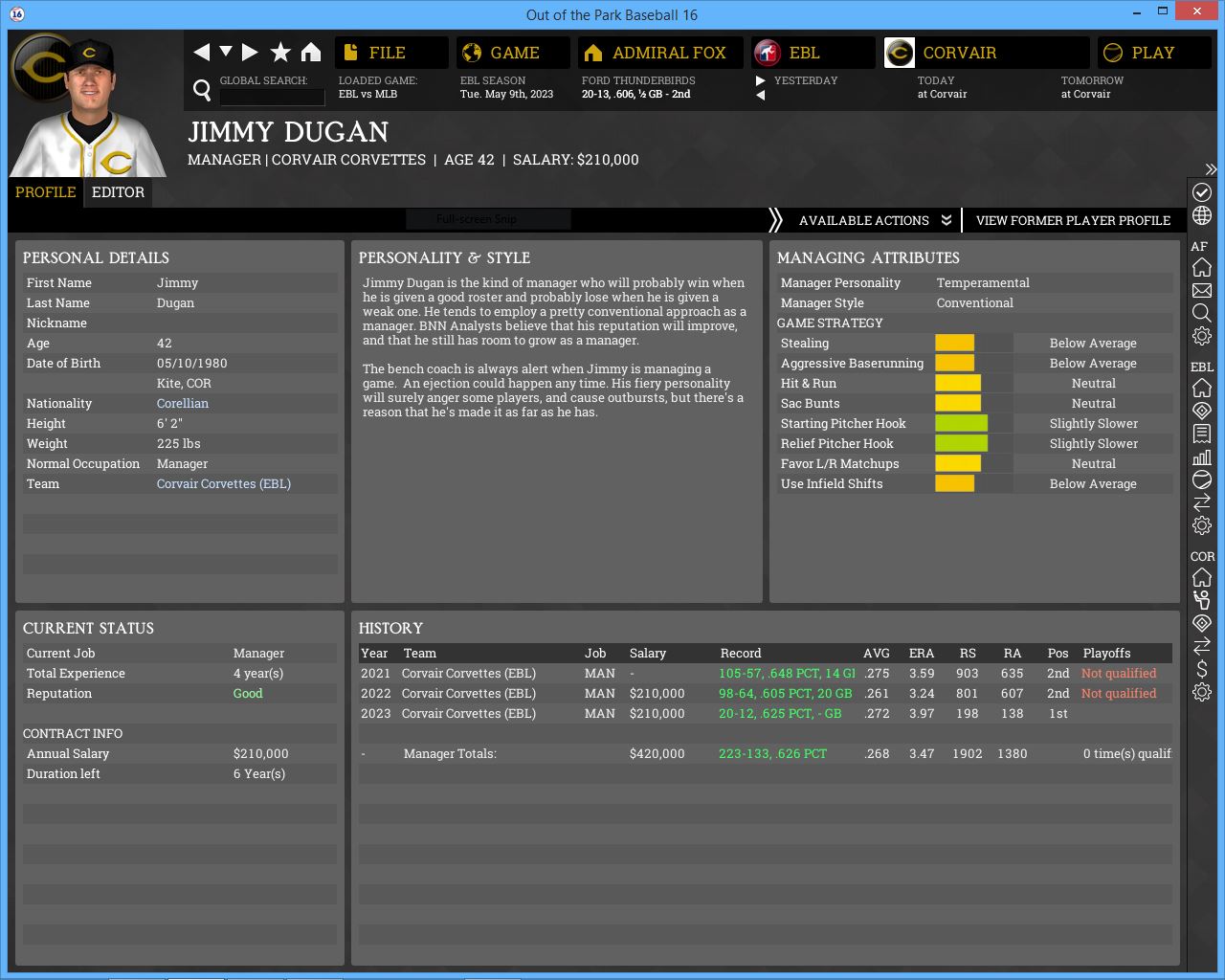Click the Date of Birth value 05/10/1980
The image size is (1225, 980).
tap(192, 364)
